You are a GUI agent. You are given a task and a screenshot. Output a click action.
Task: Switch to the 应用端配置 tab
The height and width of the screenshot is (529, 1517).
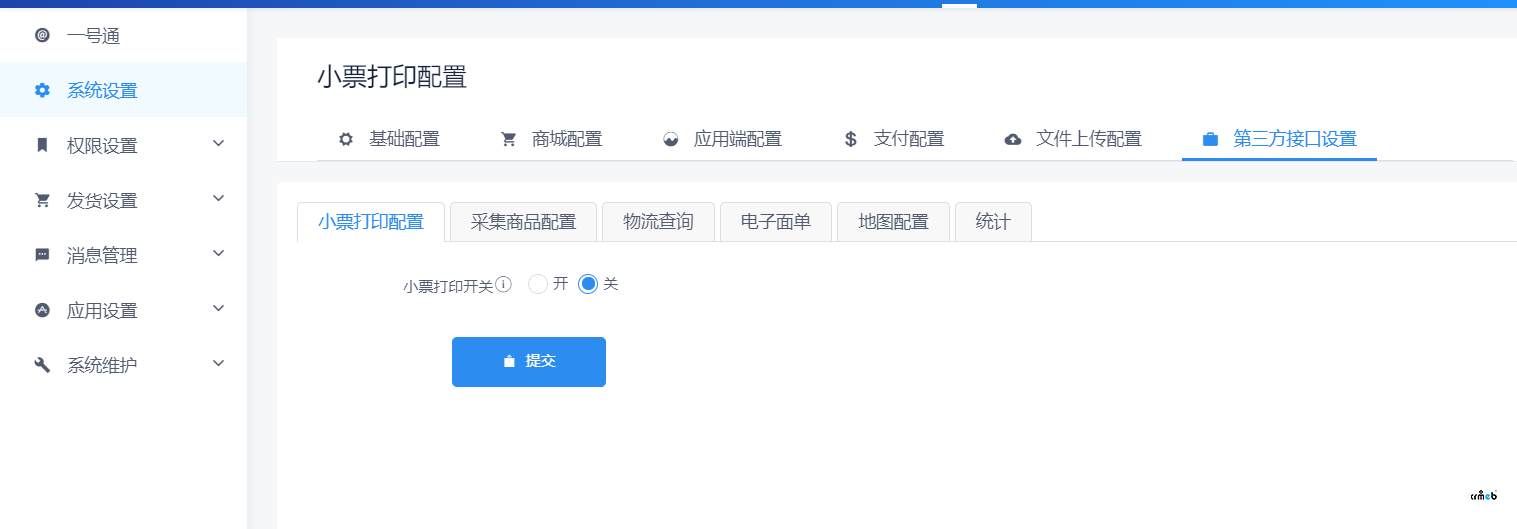[723, 139]
